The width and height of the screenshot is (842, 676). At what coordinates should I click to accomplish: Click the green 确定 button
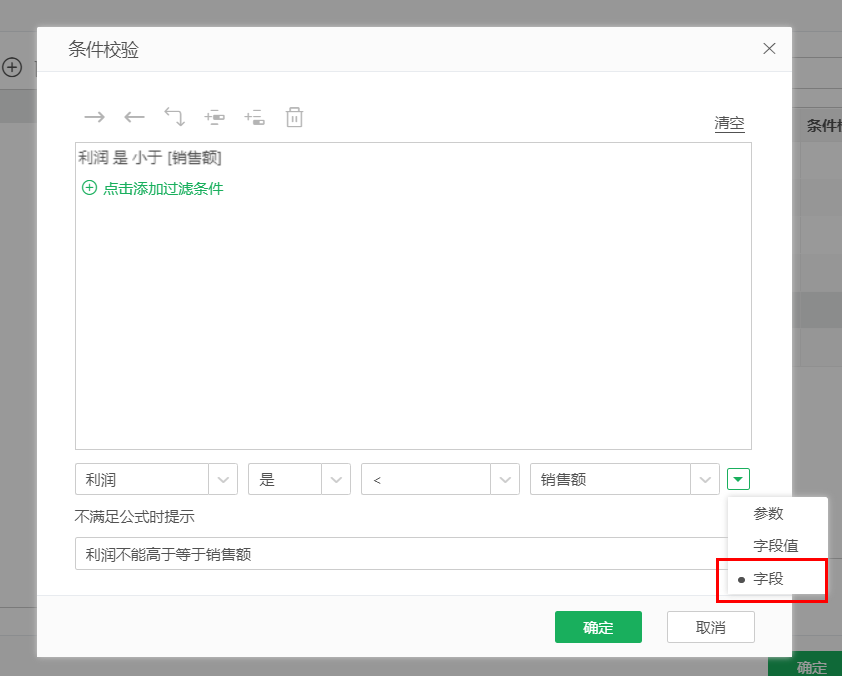pos(598,627)
